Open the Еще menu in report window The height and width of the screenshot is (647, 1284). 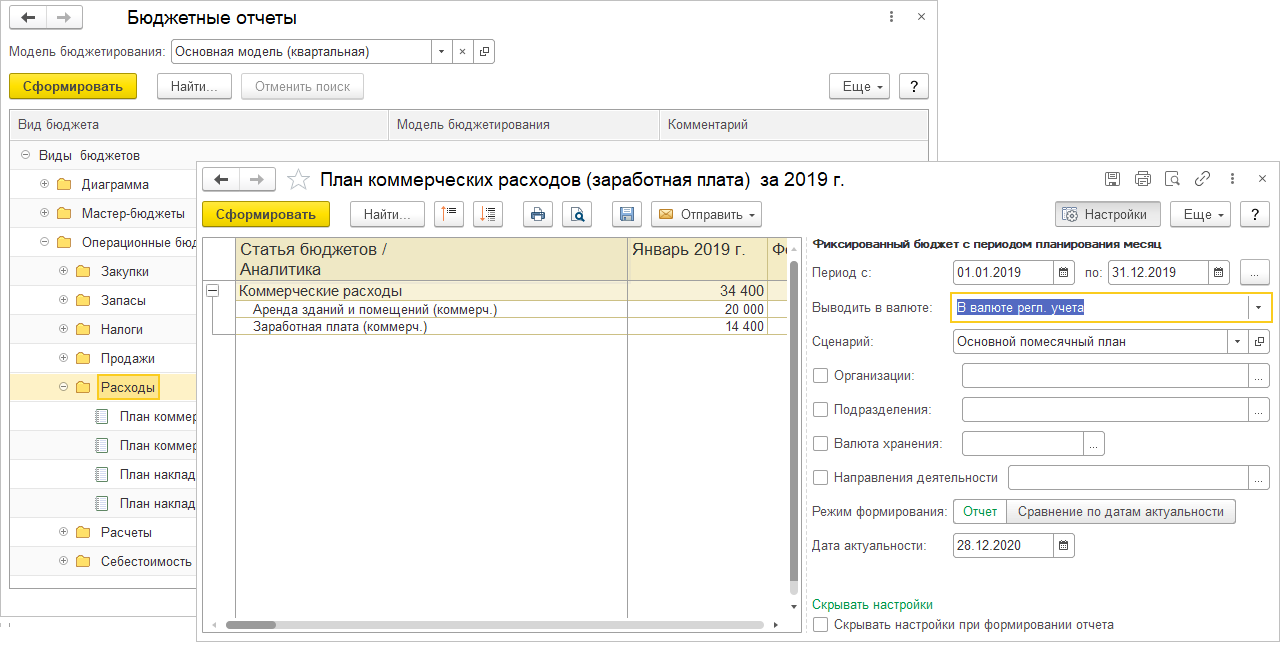point(1203,214)
